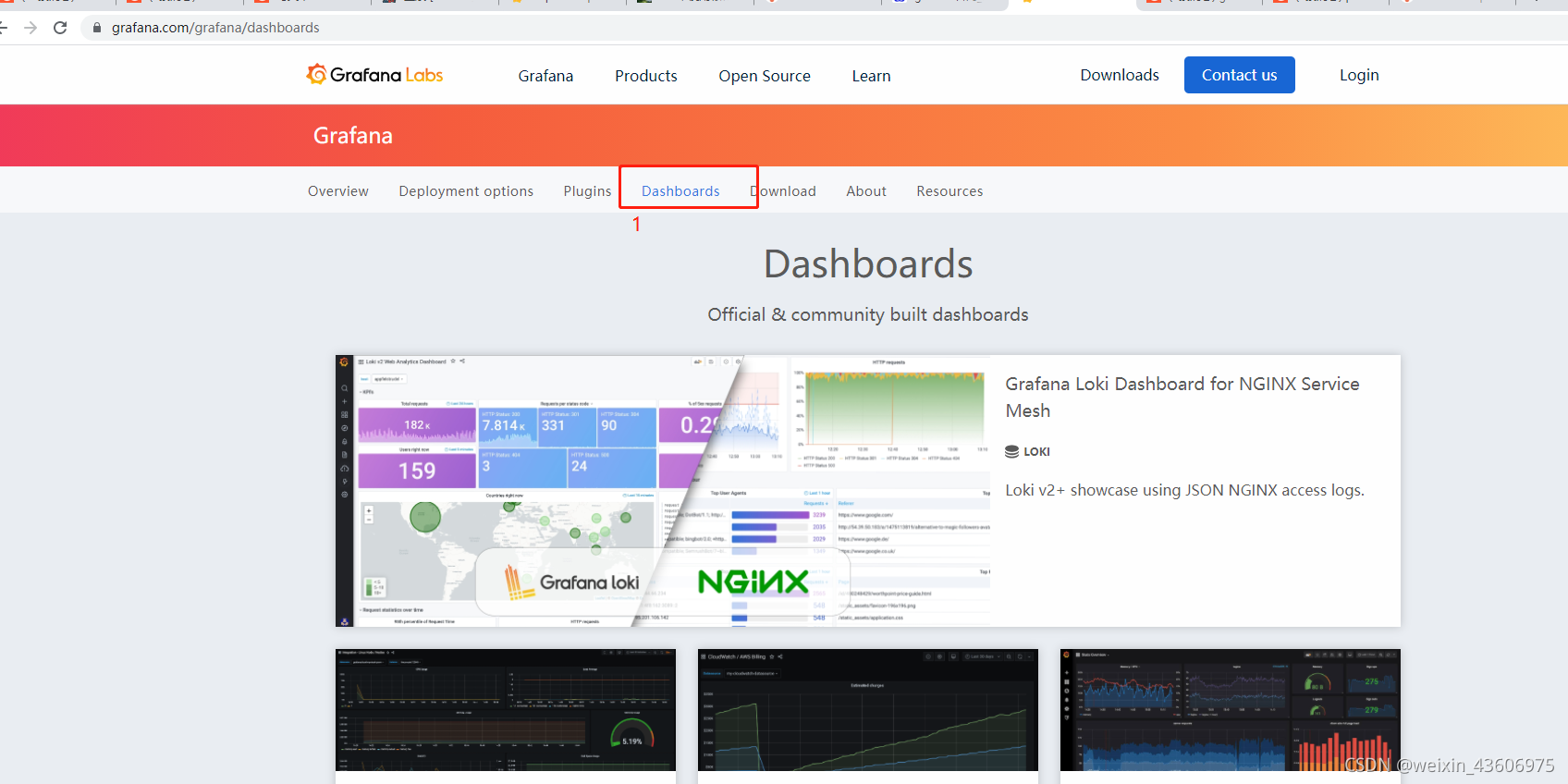
Task: Click the Loki stack icon label
Action: tap(1027, 451)
